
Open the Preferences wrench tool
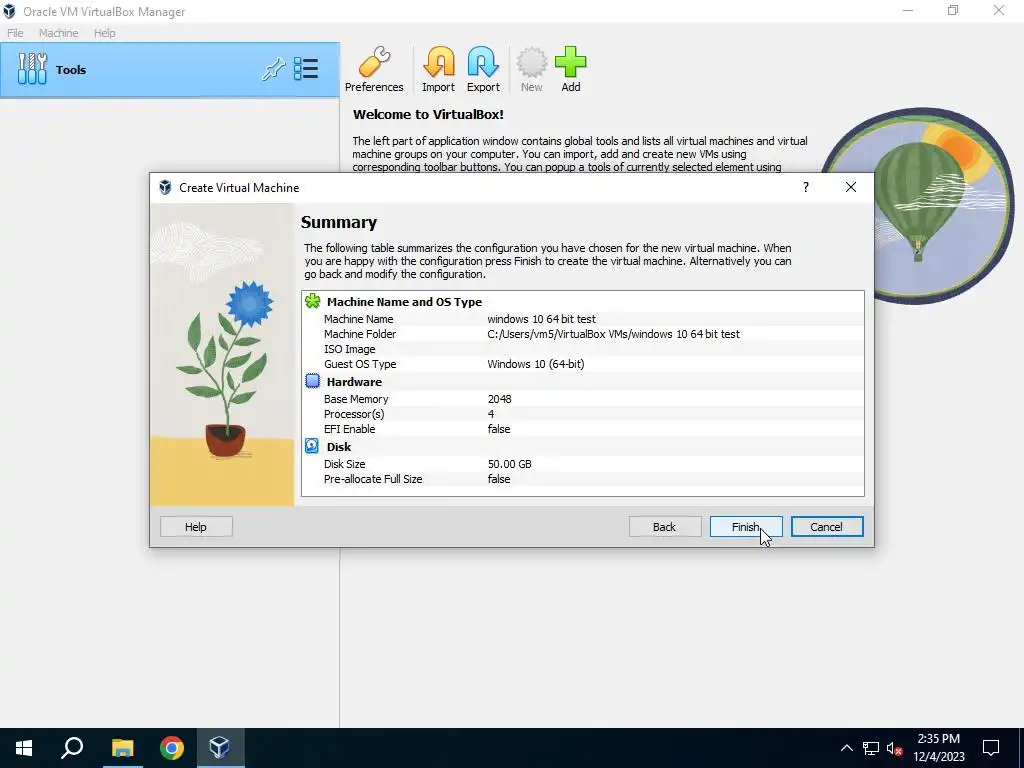(x=374, y=69)
